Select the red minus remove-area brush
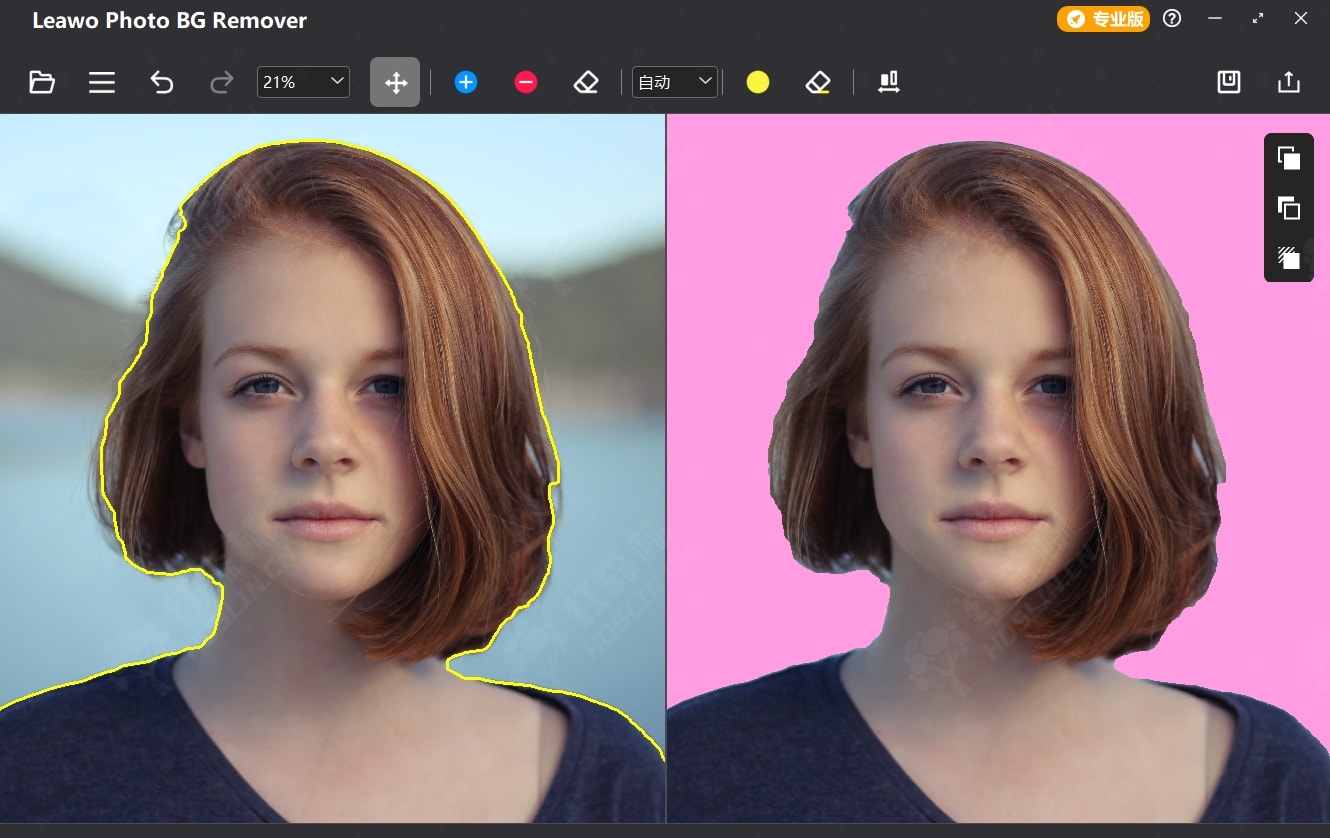The width and height of the screenshot is (1330, 838). [x=526, y=82]
